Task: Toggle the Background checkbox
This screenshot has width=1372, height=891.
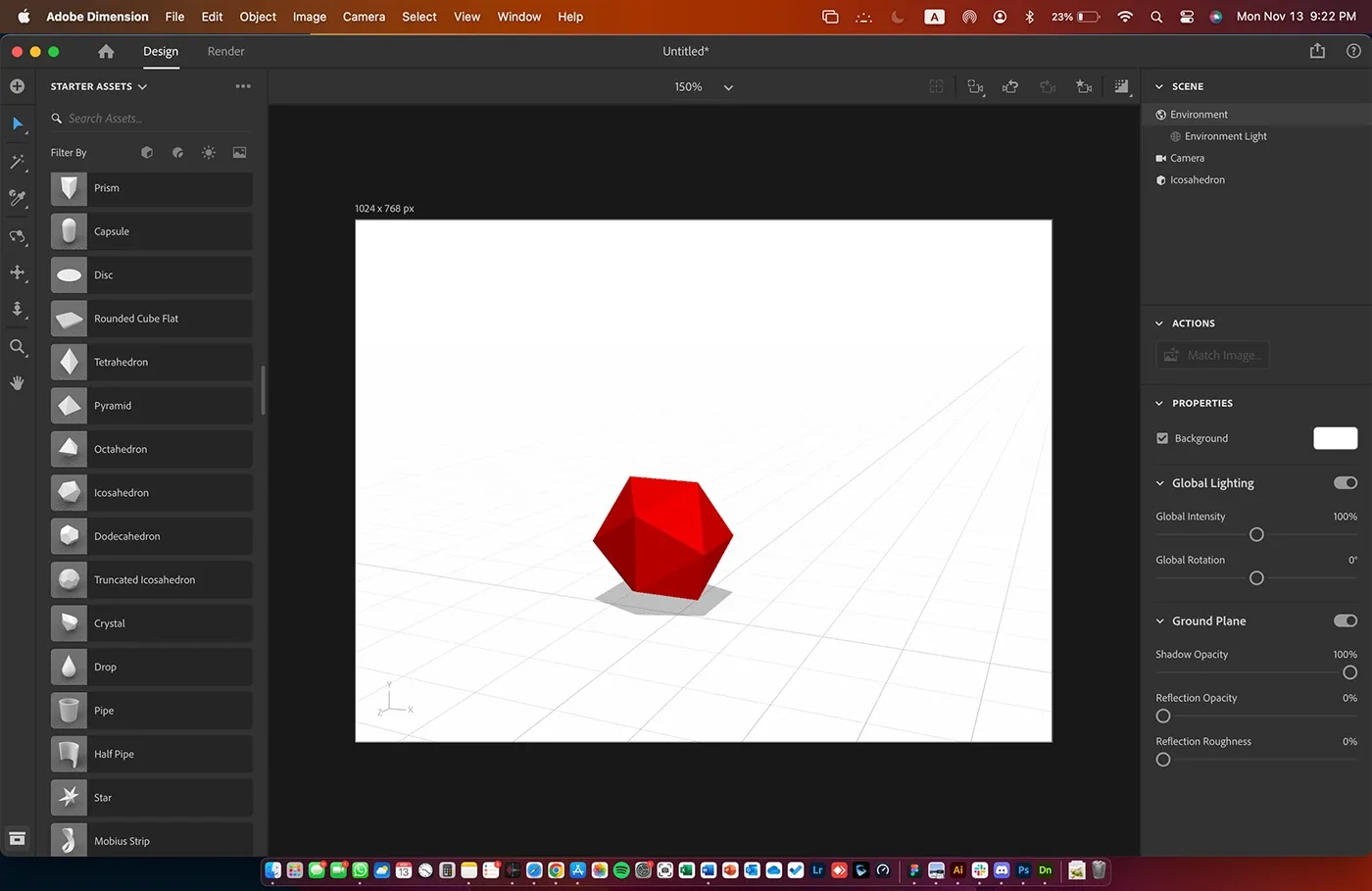Action: pos(1162,438)
